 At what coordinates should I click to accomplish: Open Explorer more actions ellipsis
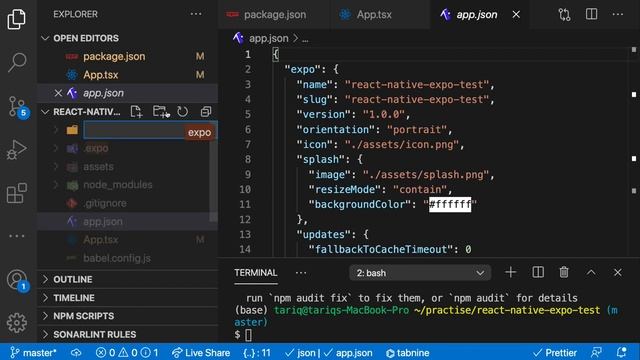click(x=196, y=14)
